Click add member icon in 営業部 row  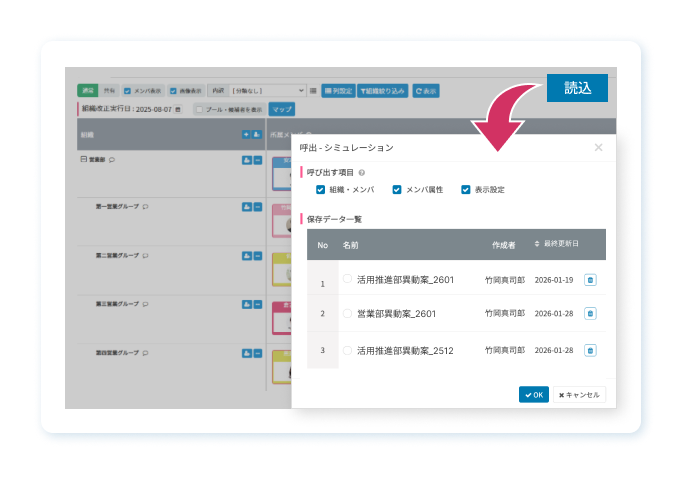coord(246,159)
